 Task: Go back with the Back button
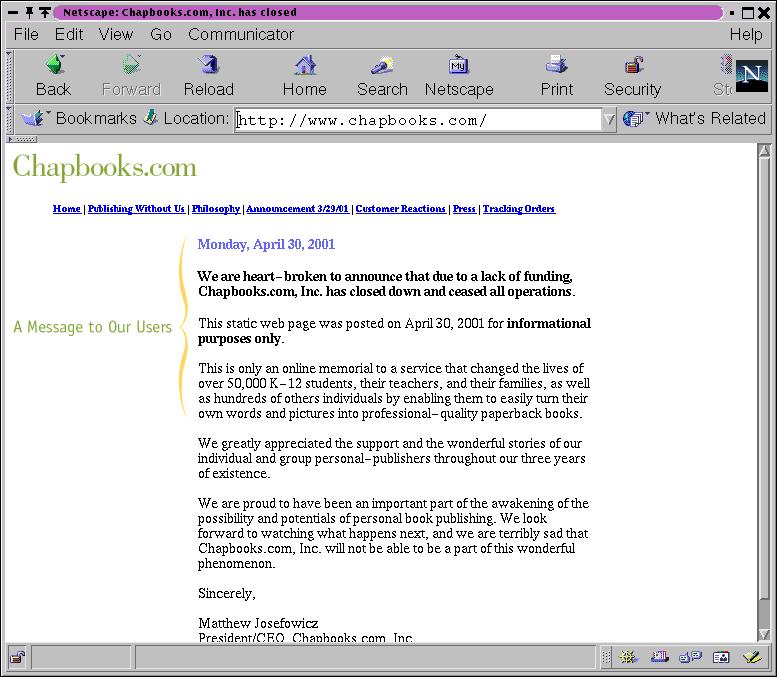pos(54,76)
